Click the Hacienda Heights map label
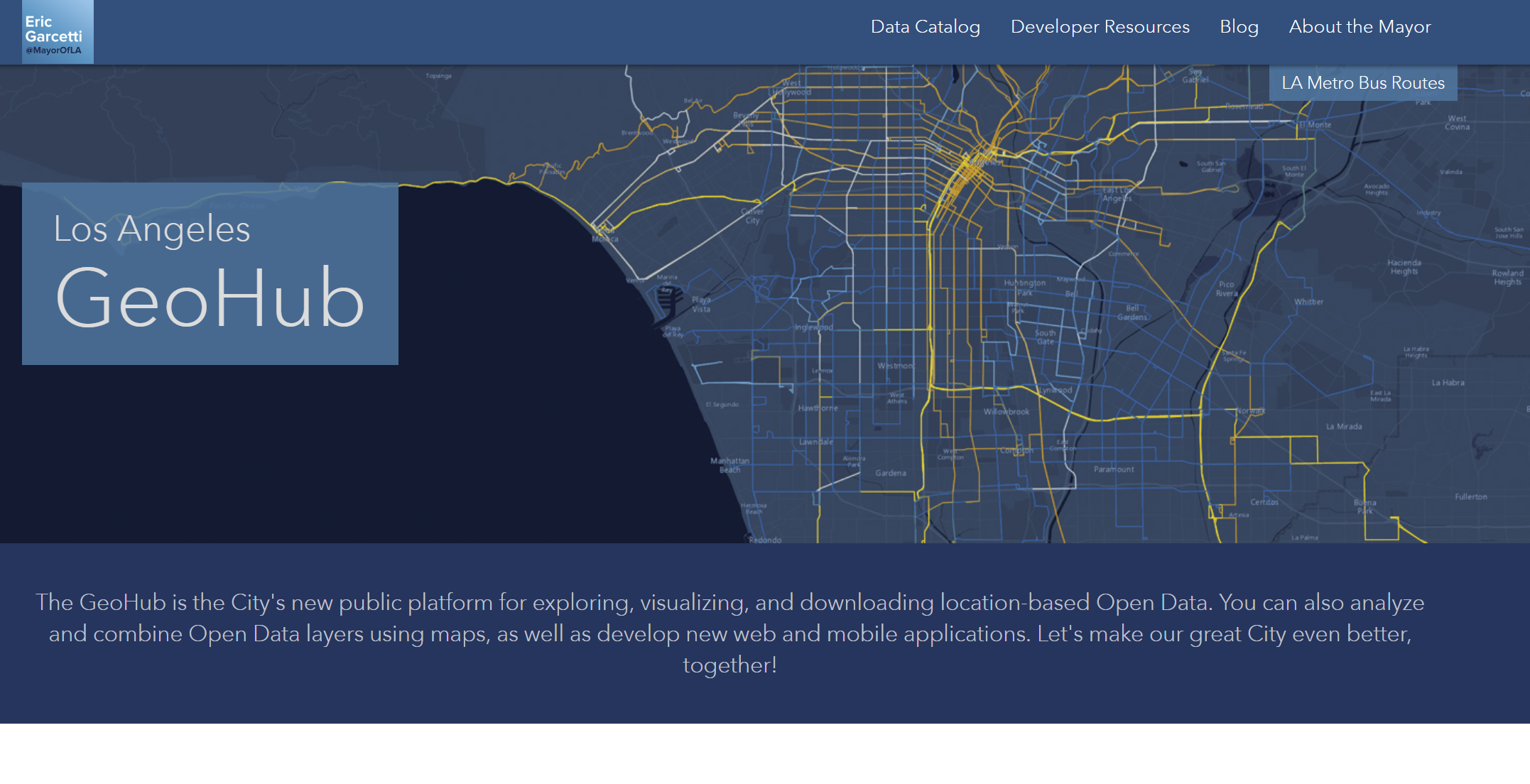 coord(1404,267)
